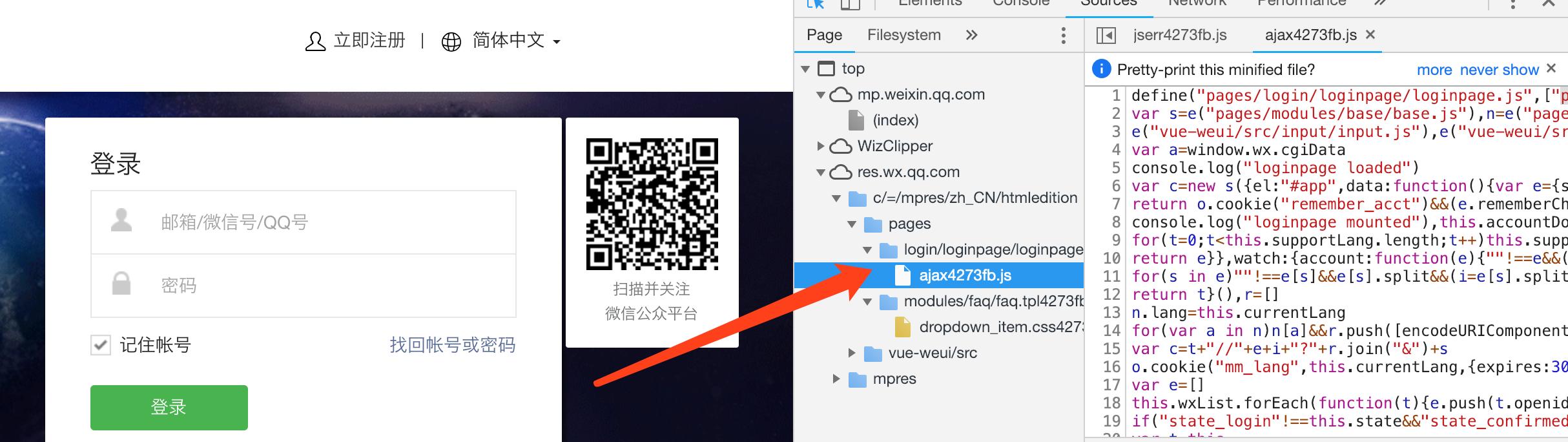Expand the vue-weui/src folder
This screenshot has height=442, width=1568.
pyautogui.click(x=852, y=353)
